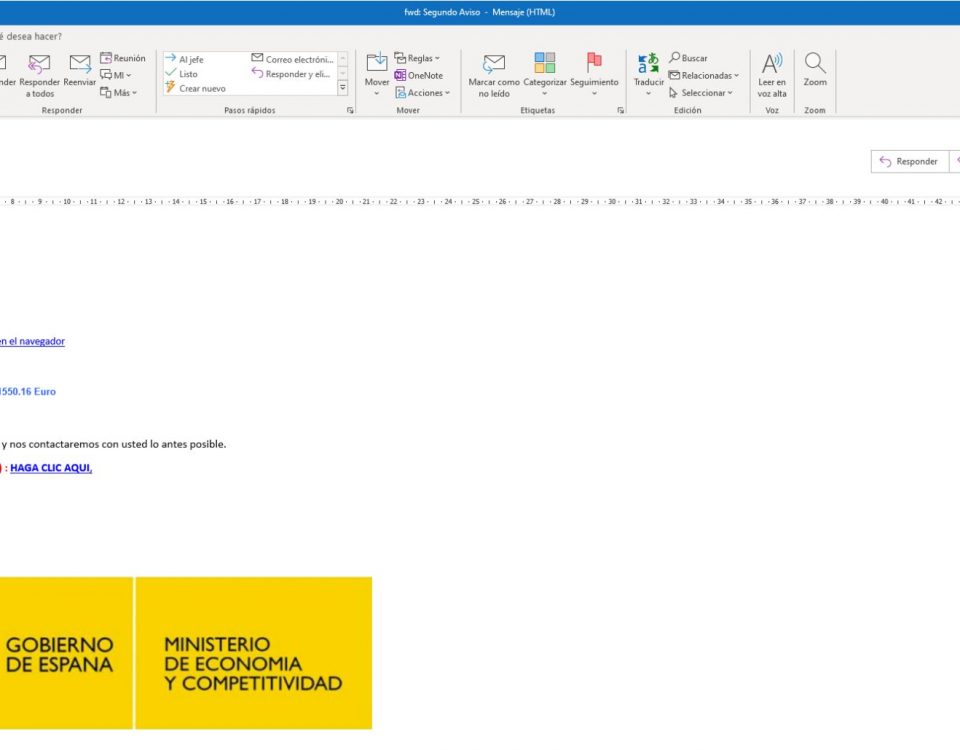Expand the Más dropdown in Responder group

119,92
